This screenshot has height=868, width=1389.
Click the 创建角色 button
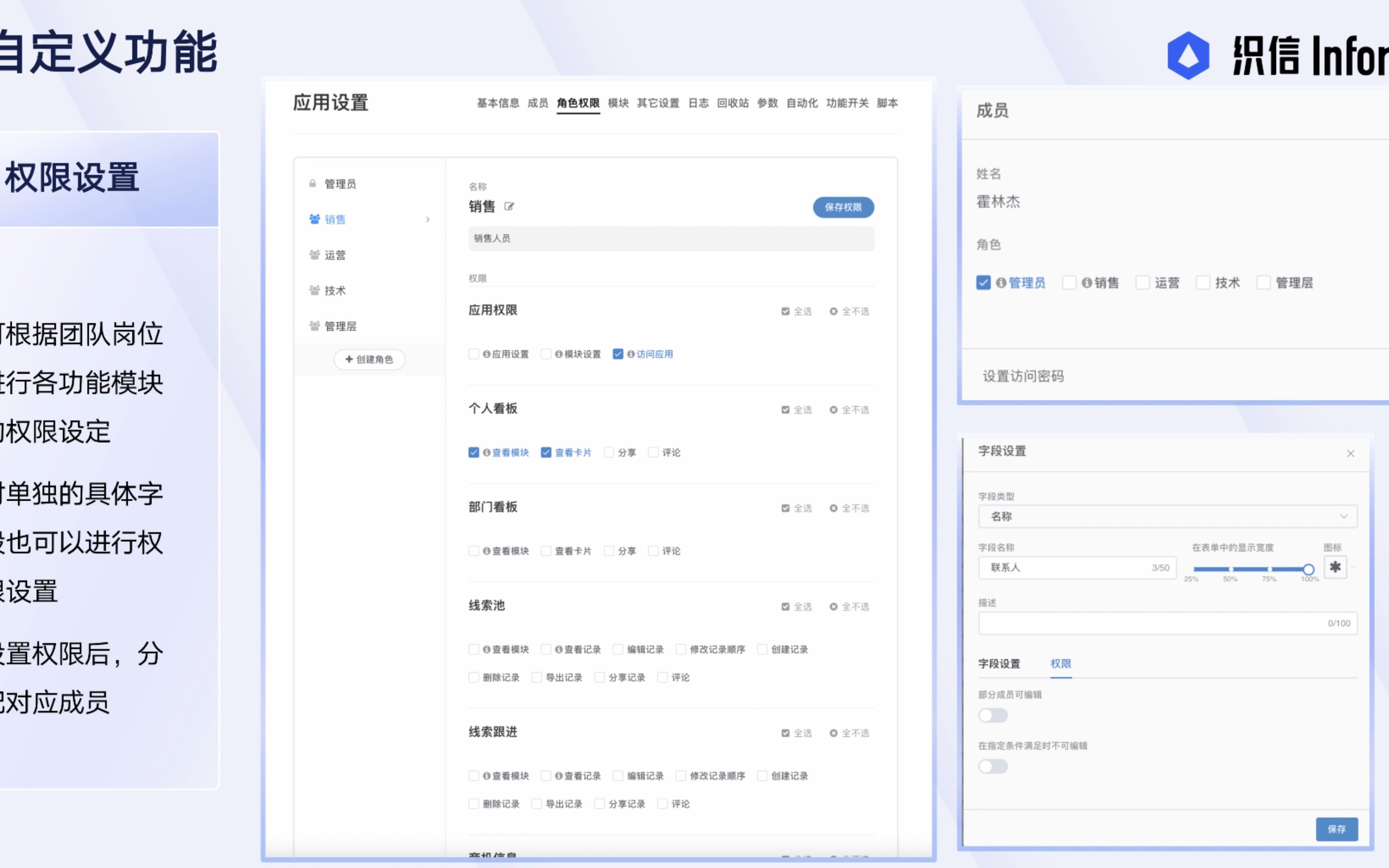point(369,359)
